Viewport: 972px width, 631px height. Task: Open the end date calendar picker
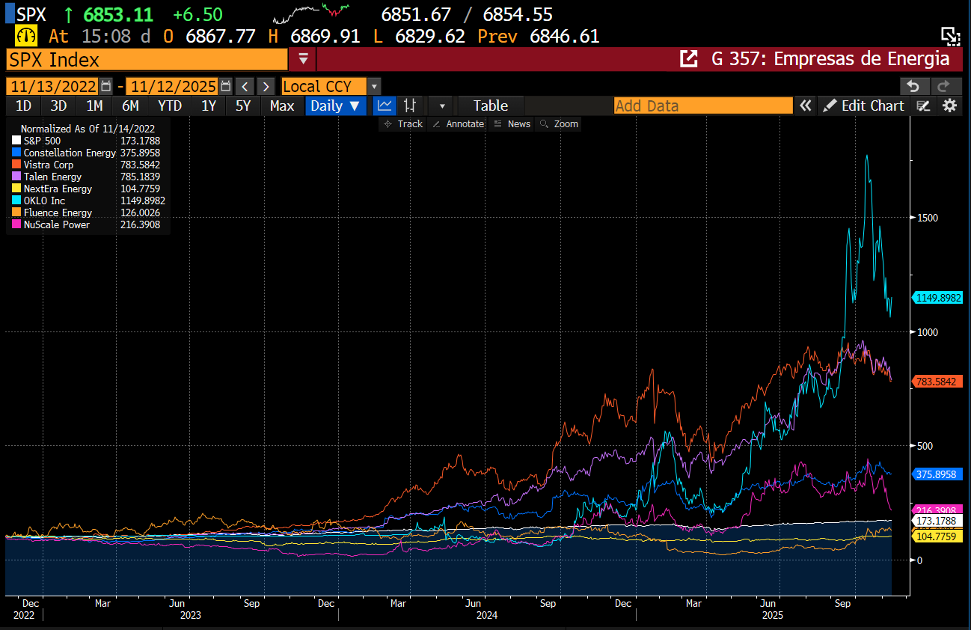click(x=226, y=86)
